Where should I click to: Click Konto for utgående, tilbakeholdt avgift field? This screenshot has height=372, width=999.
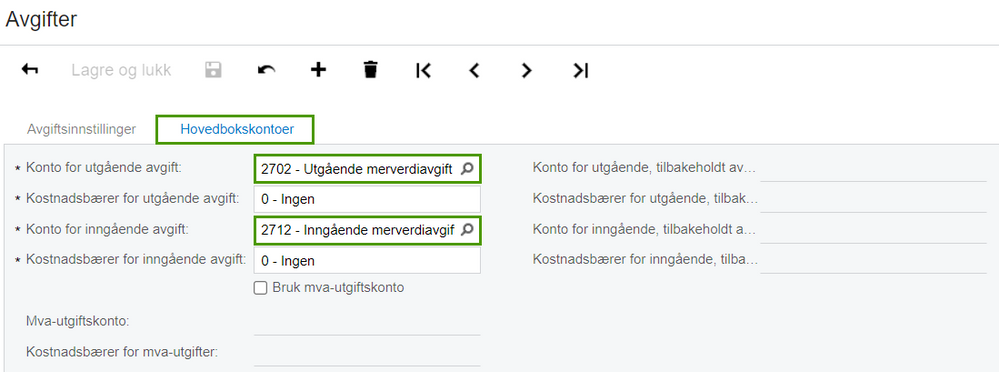click(x=873, y=169)
